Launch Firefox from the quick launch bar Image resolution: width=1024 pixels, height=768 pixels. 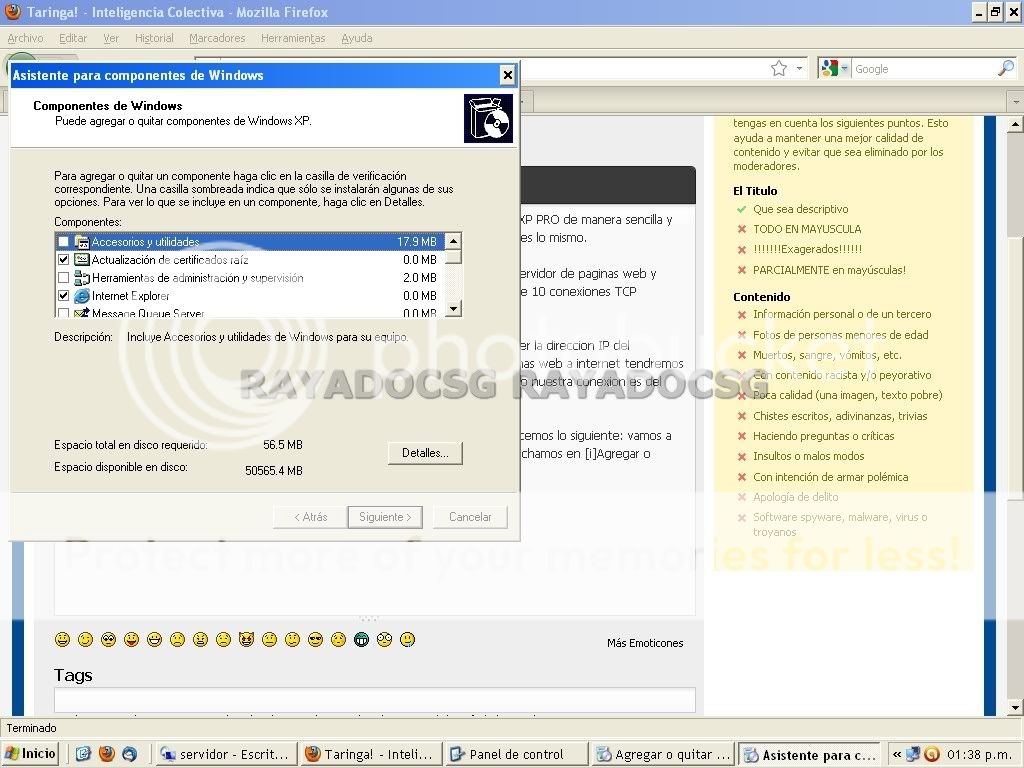click(106, 754)
